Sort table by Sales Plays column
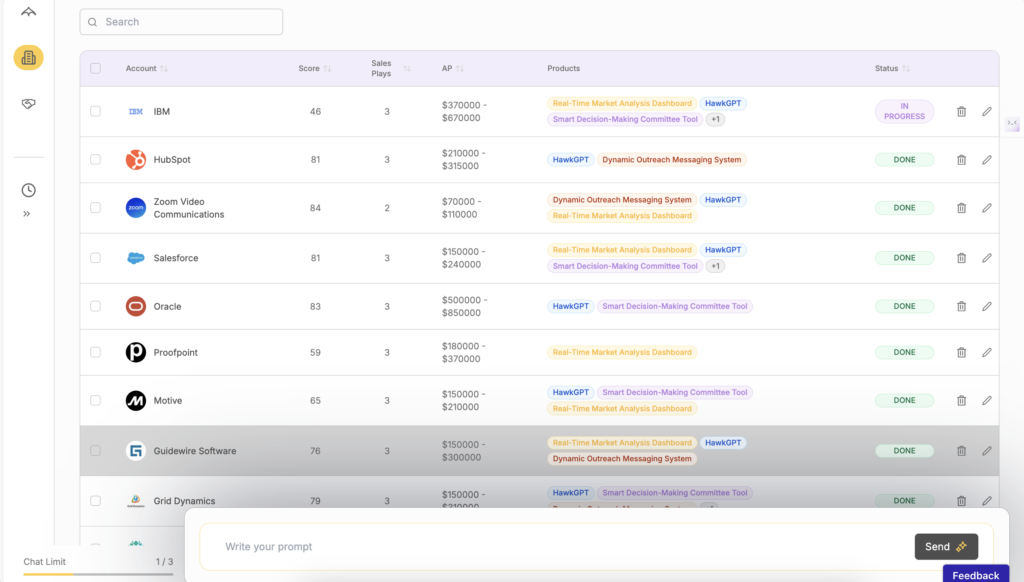1024x582 pixels. (407, 69)
